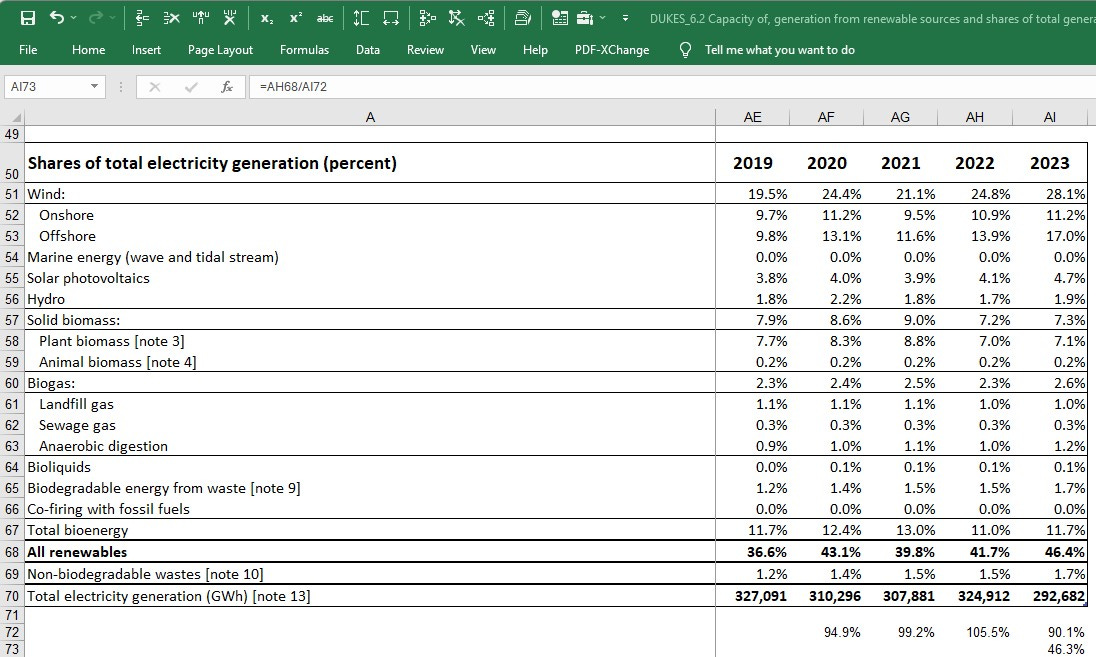
Task: Click the 'Shares of total electricity generation (percent)' cell
Action: click(x=370, y=164)
